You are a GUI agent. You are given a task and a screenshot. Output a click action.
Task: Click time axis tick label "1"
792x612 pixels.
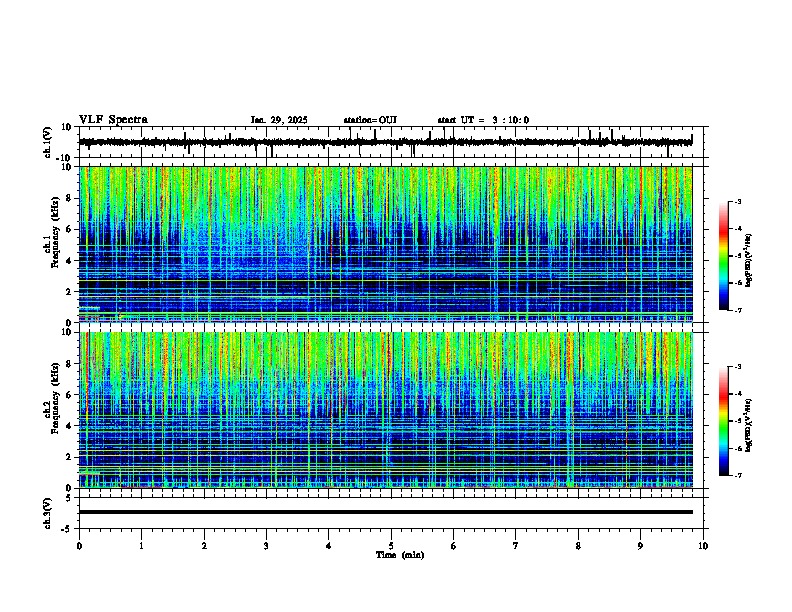click(x=141, y=546)
